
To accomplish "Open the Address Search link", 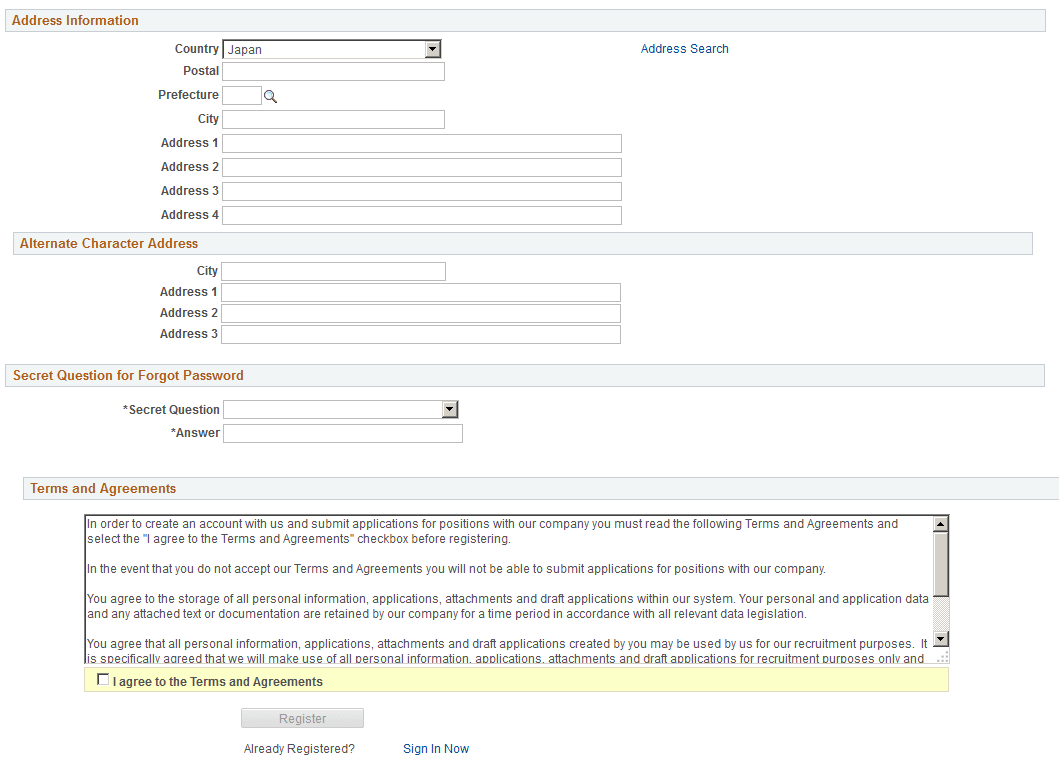I will pyautogui.click(x=684, y=48).
